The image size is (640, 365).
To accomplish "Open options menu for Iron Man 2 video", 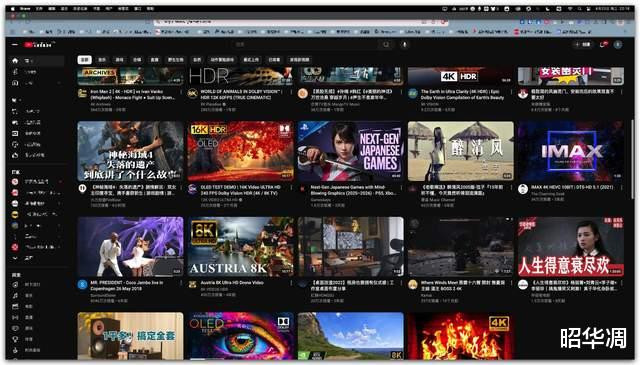I will point(181,92).
